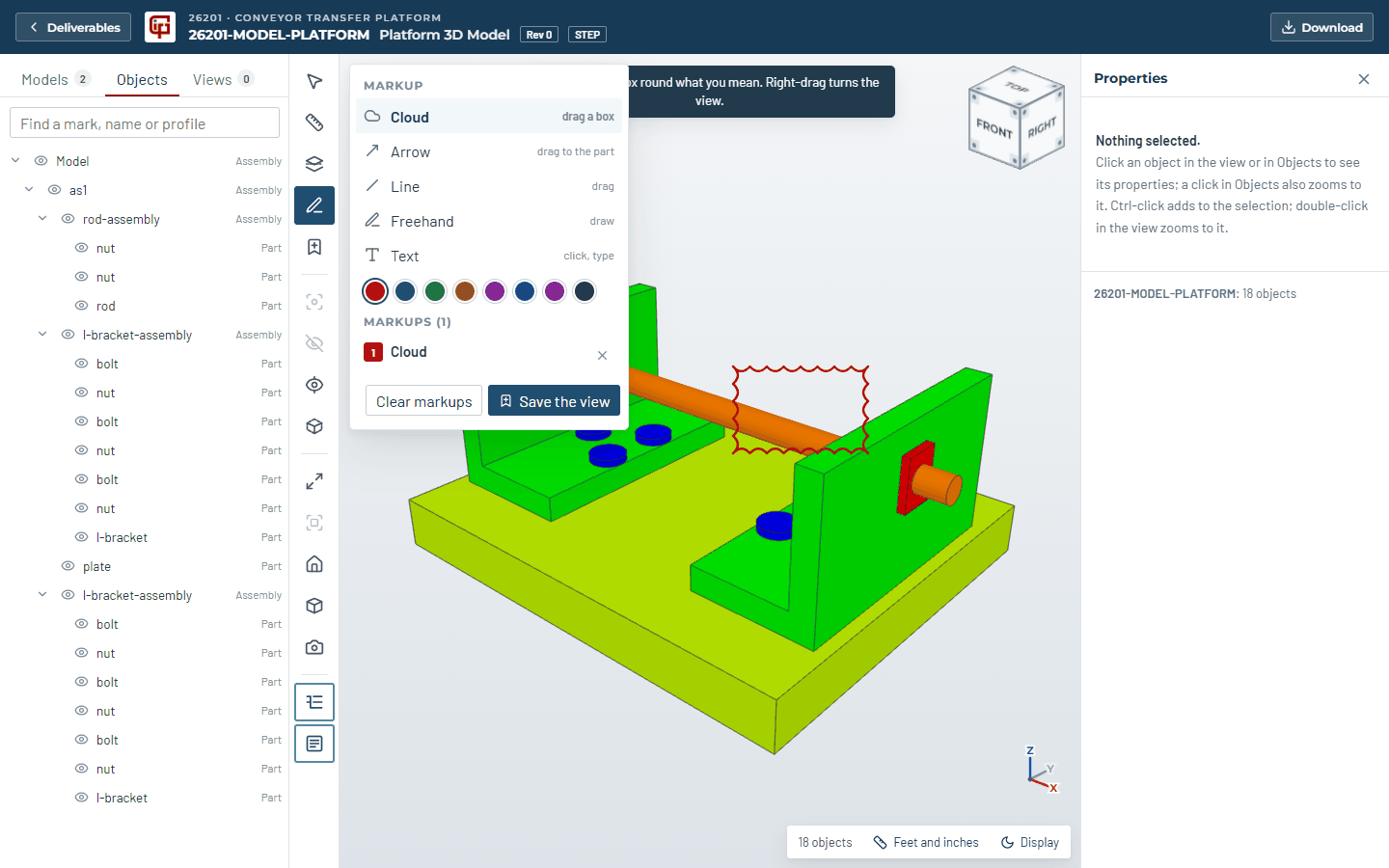Choose the Freehand markup tool
The height and width of the screenshot is (868, 1389).
[489, 221]
